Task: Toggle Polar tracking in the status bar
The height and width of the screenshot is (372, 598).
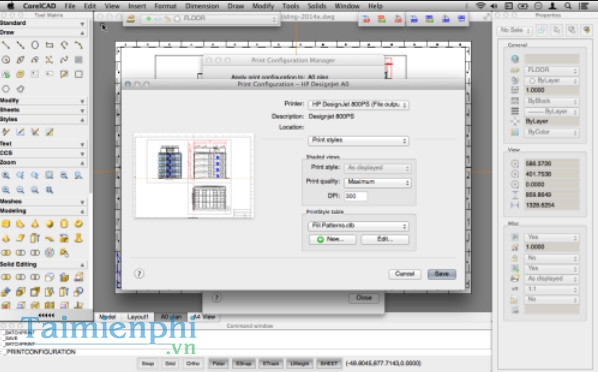Action: [218, 363]
